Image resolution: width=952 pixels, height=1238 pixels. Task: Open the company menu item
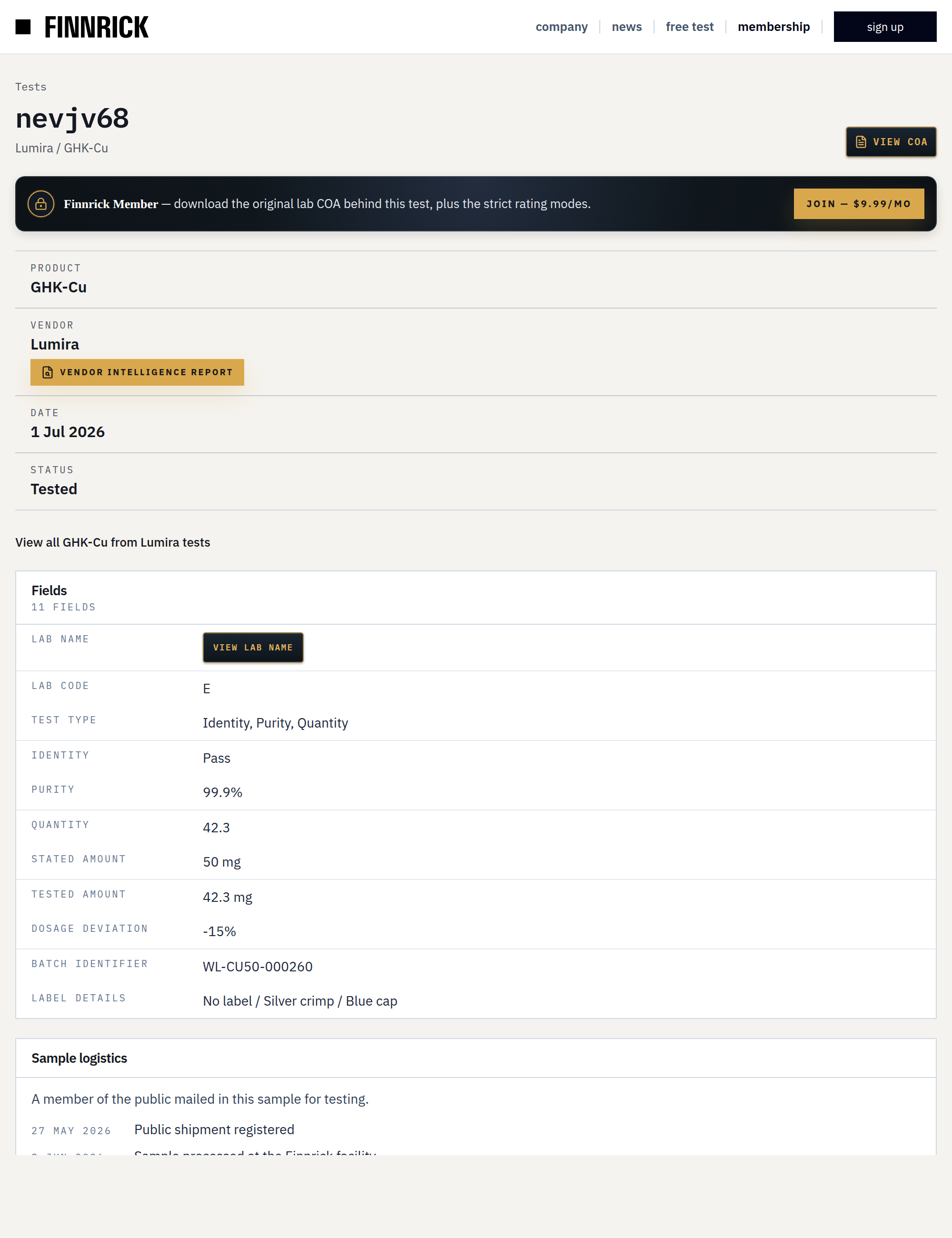click(x=562, y=27)
